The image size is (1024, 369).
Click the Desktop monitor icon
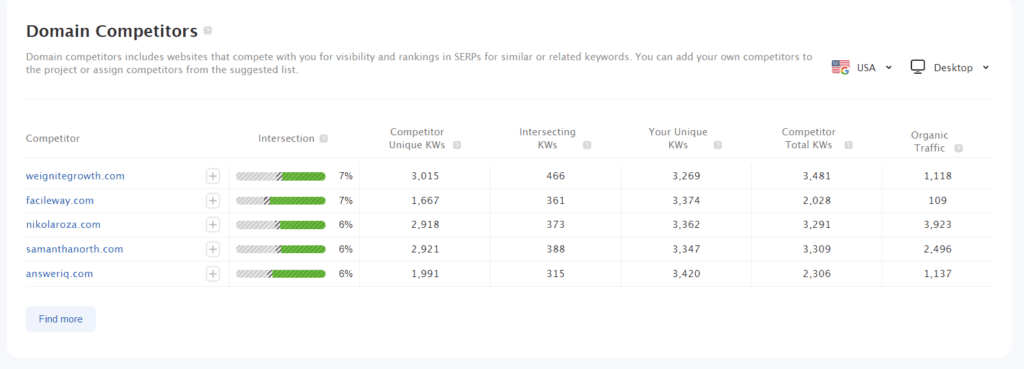point(918,67)
